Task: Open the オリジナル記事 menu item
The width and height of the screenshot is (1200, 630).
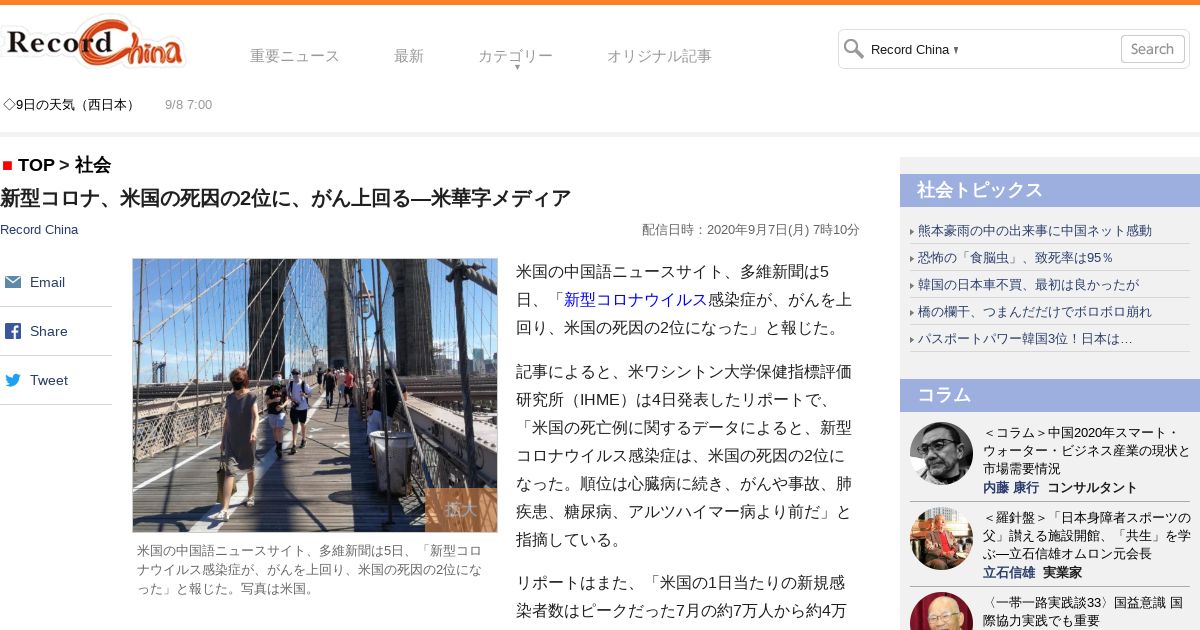Action: point(659,56)
